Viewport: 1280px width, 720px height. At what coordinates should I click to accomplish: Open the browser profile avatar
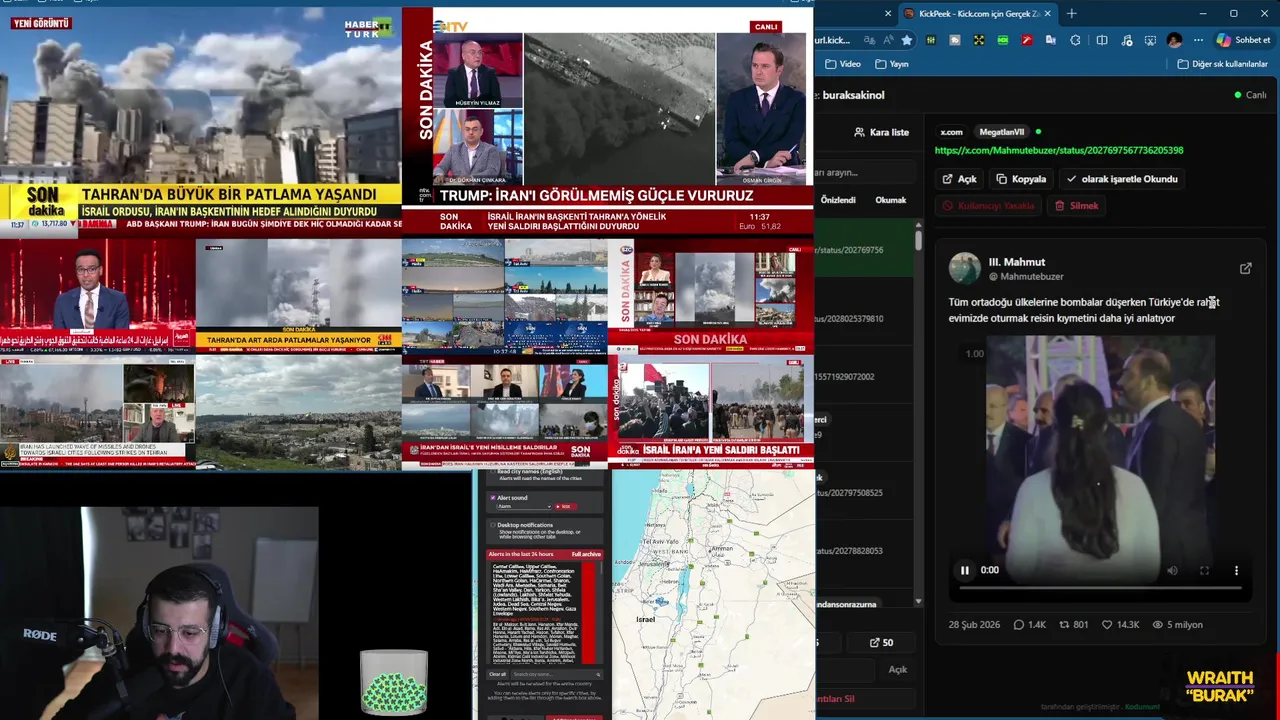(x=1174, y=40)
